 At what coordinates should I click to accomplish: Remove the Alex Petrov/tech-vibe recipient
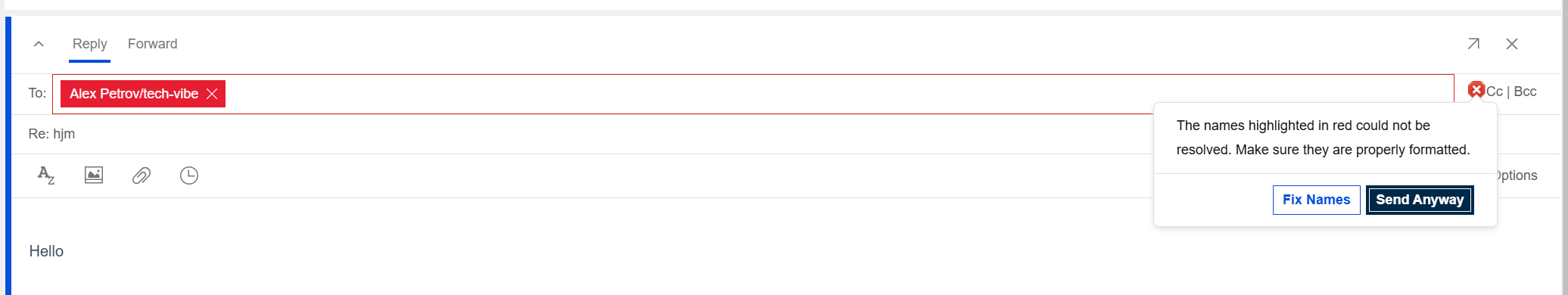tap(212, 94)
